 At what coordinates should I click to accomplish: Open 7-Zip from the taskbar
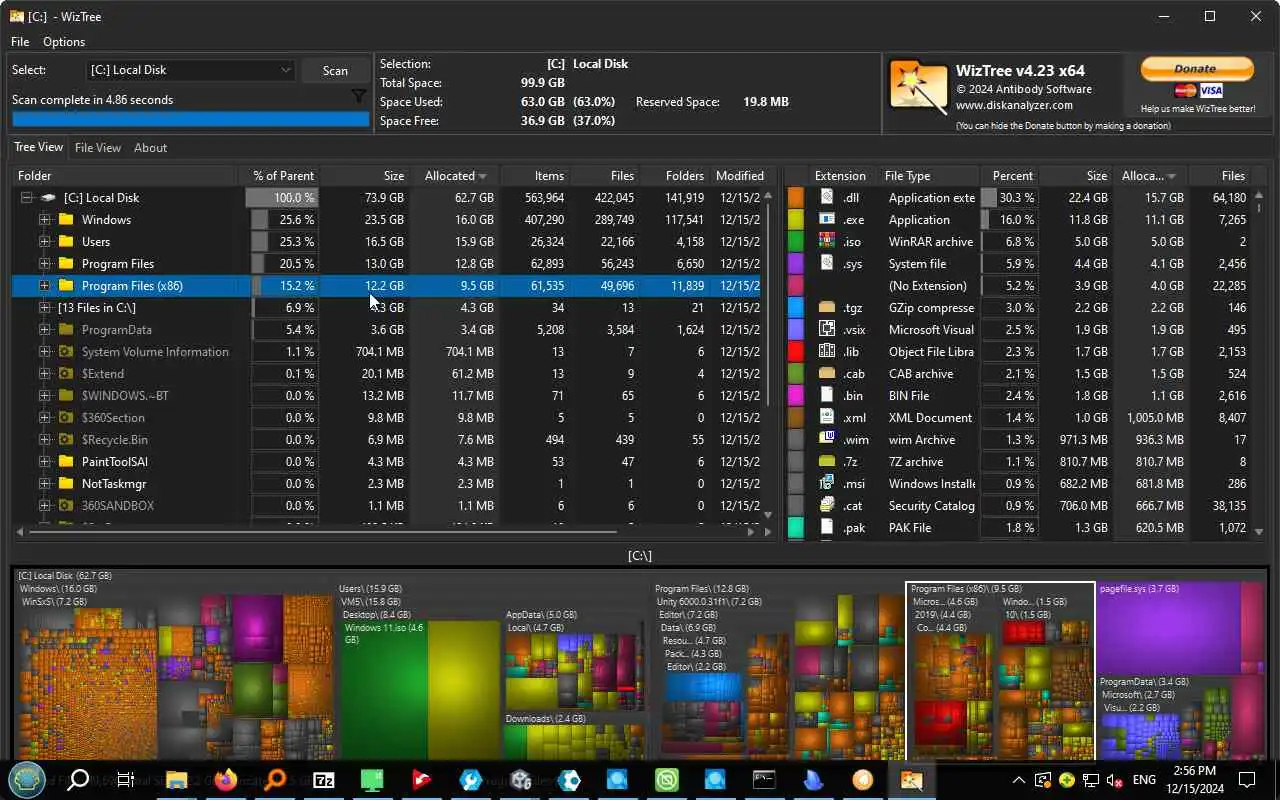pyautogui.click(x=324, y=780)
